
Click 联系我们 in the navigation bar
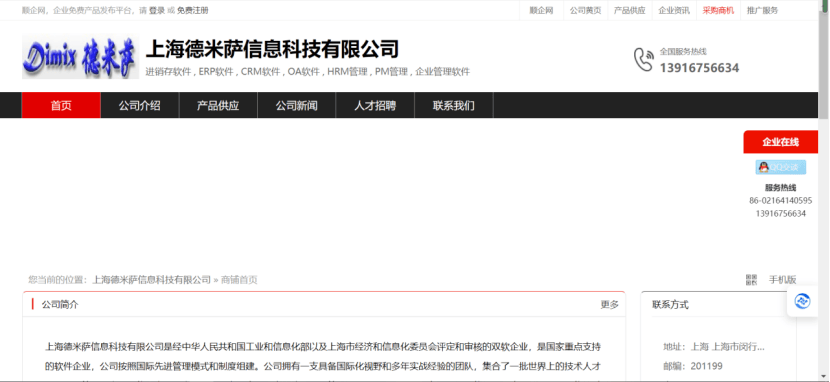click(454, 105)
